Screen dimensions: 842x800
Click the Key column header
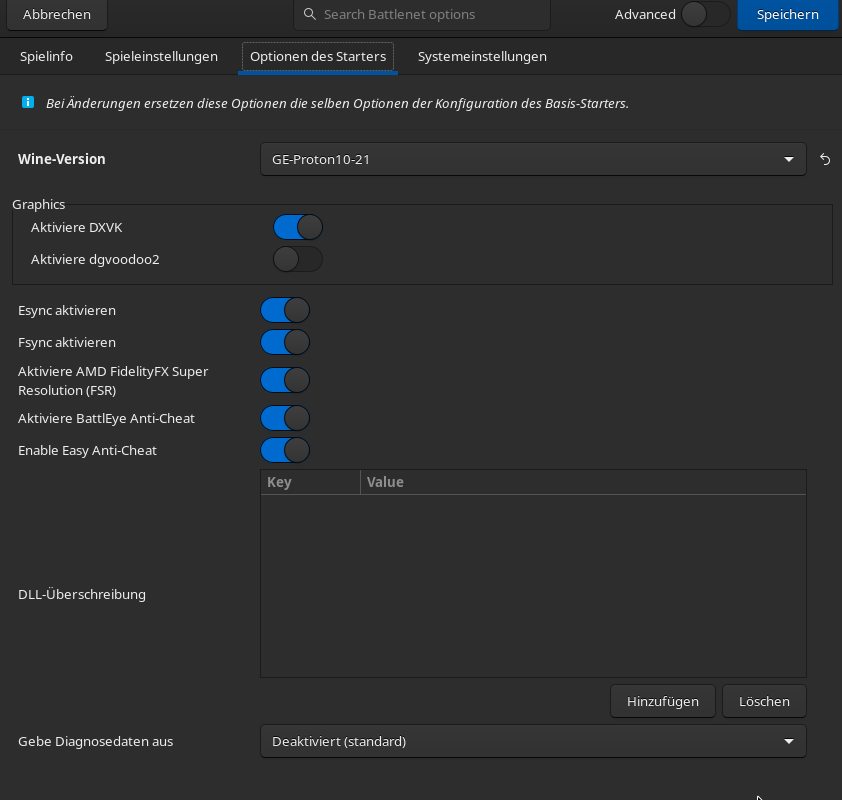click(310, 482)
